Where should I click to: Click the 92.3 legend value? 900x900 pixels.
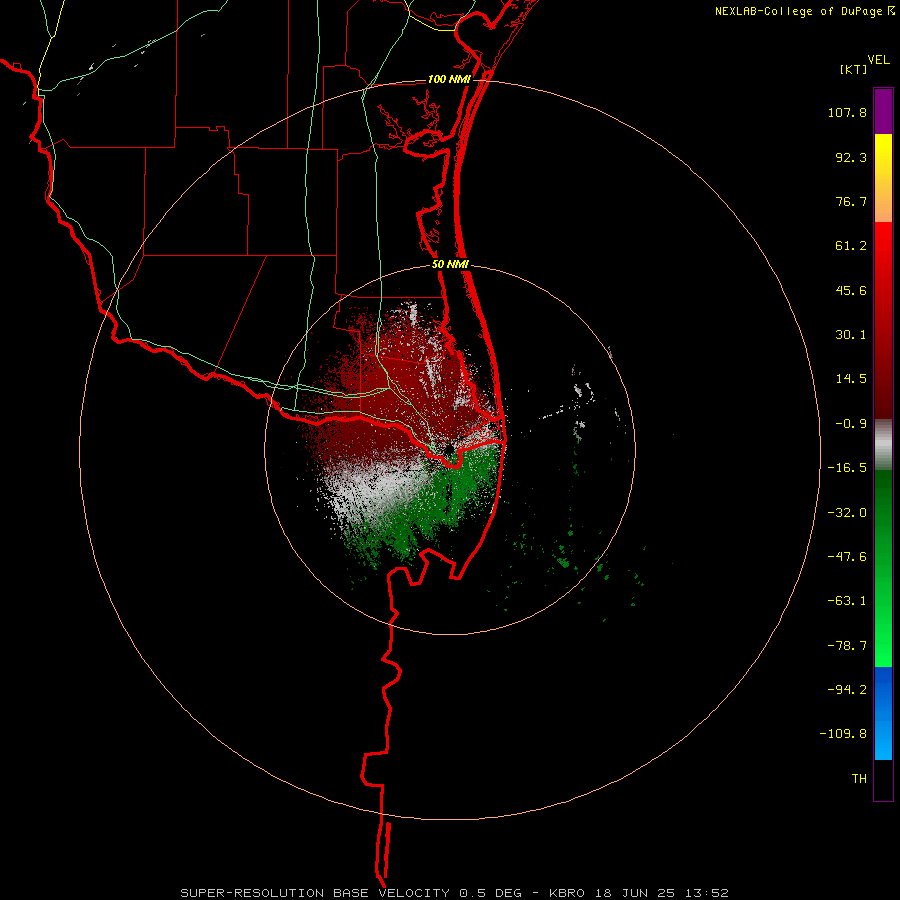pyautogui.click(x=851, y=157)
